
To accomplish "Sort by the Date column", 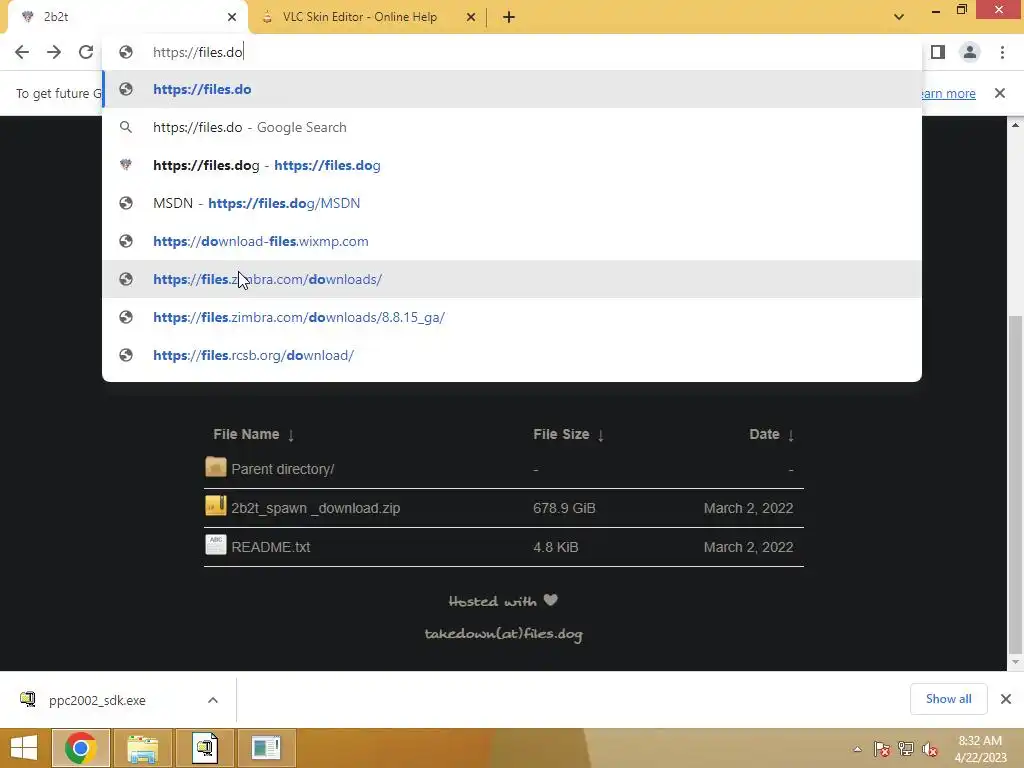I will point(764,434).
